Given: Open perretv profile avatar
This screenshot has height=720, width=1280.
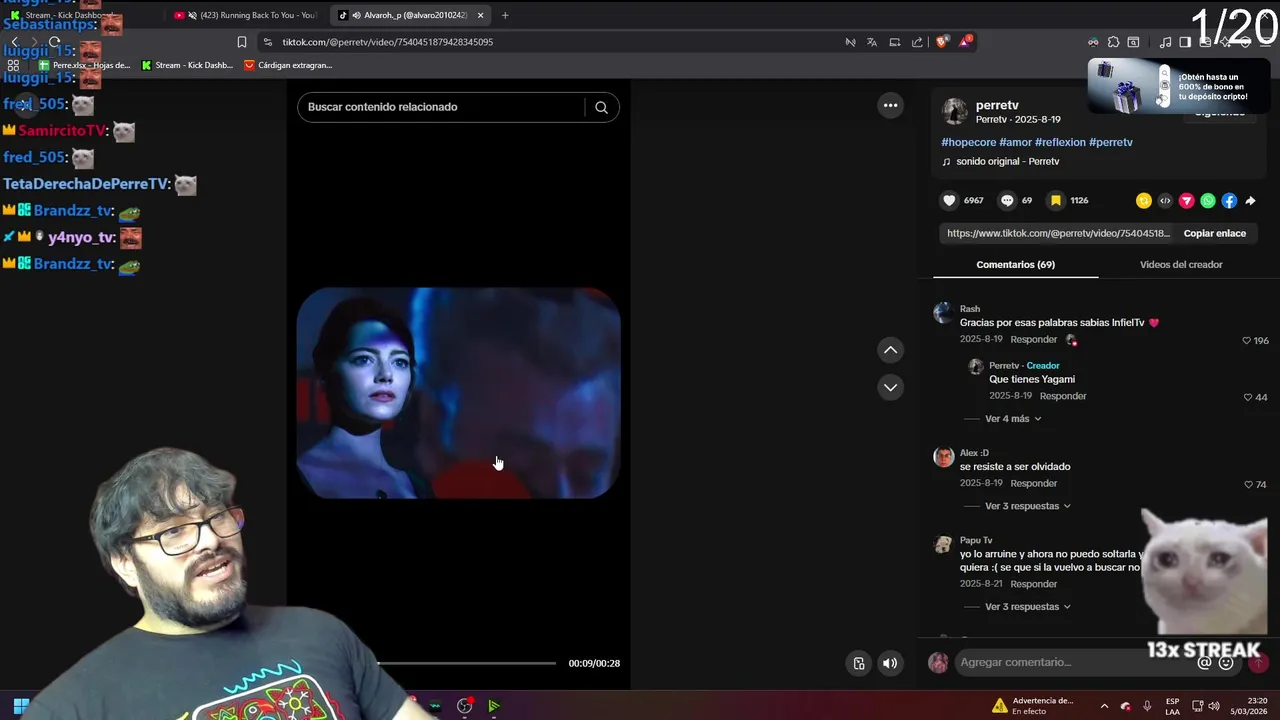Looking at the screenshot, I should [x=955, y=111].
